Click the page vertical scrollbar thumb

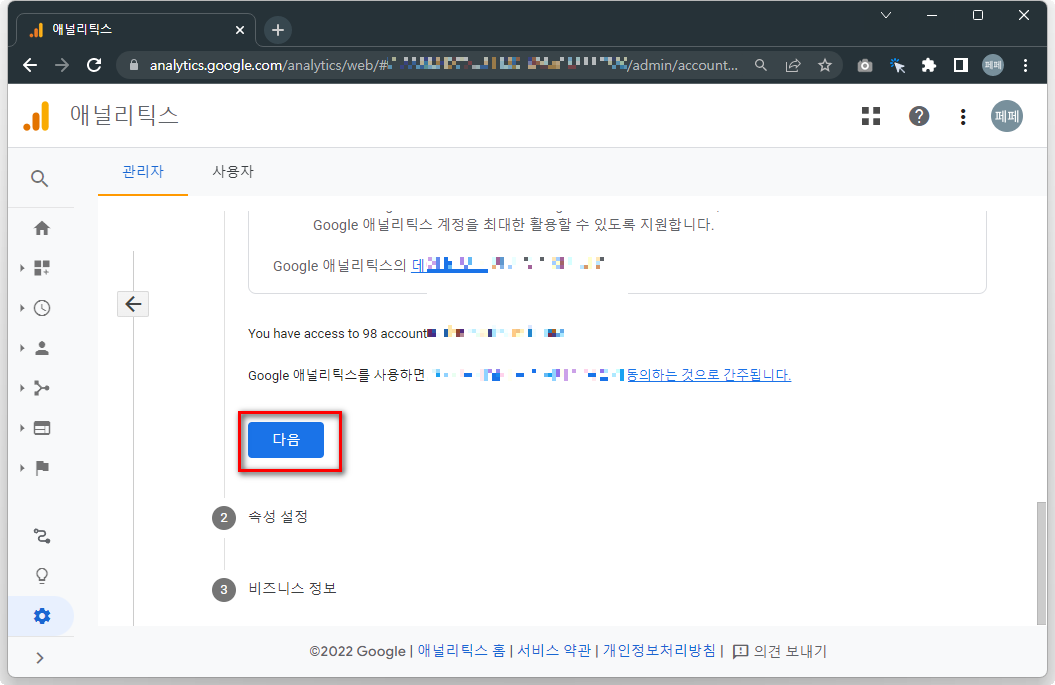pyautogui.click(x=1041, y=563)
